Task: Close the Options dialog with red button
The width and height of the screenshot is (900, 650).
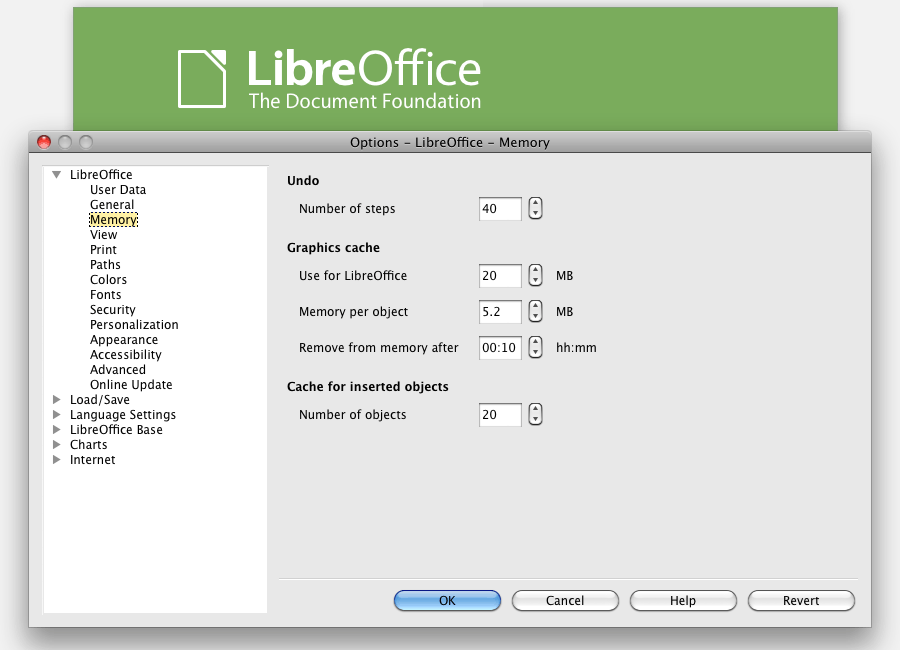Action: tap(44, 142)
